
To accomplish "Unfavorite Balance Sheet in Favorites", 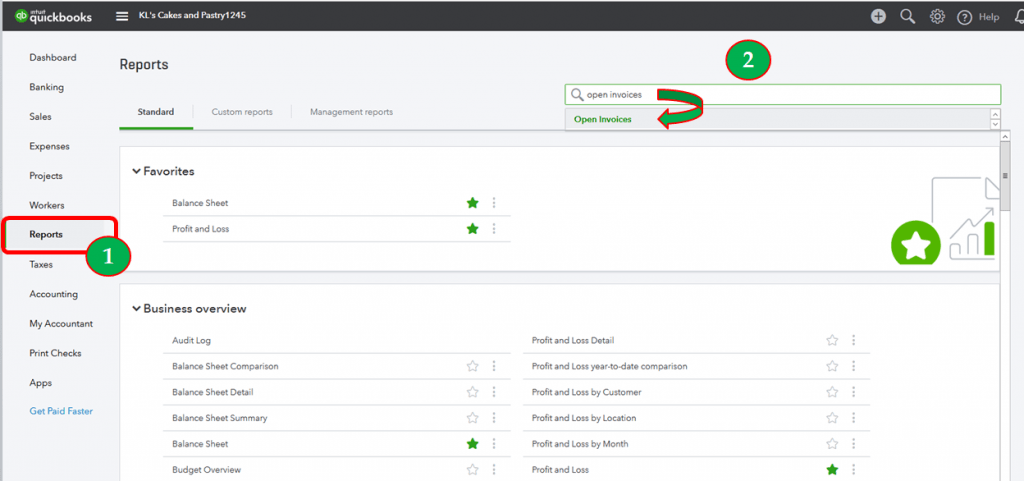I will pos(473,203).
